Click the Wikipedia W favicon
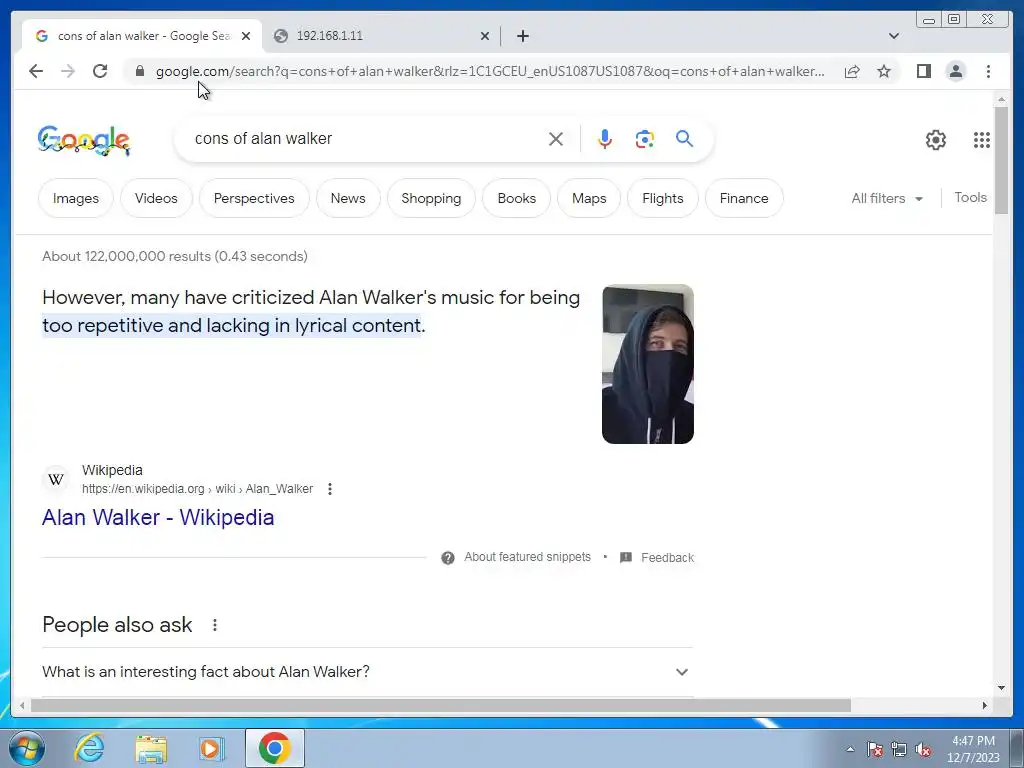 pos(56,479)
